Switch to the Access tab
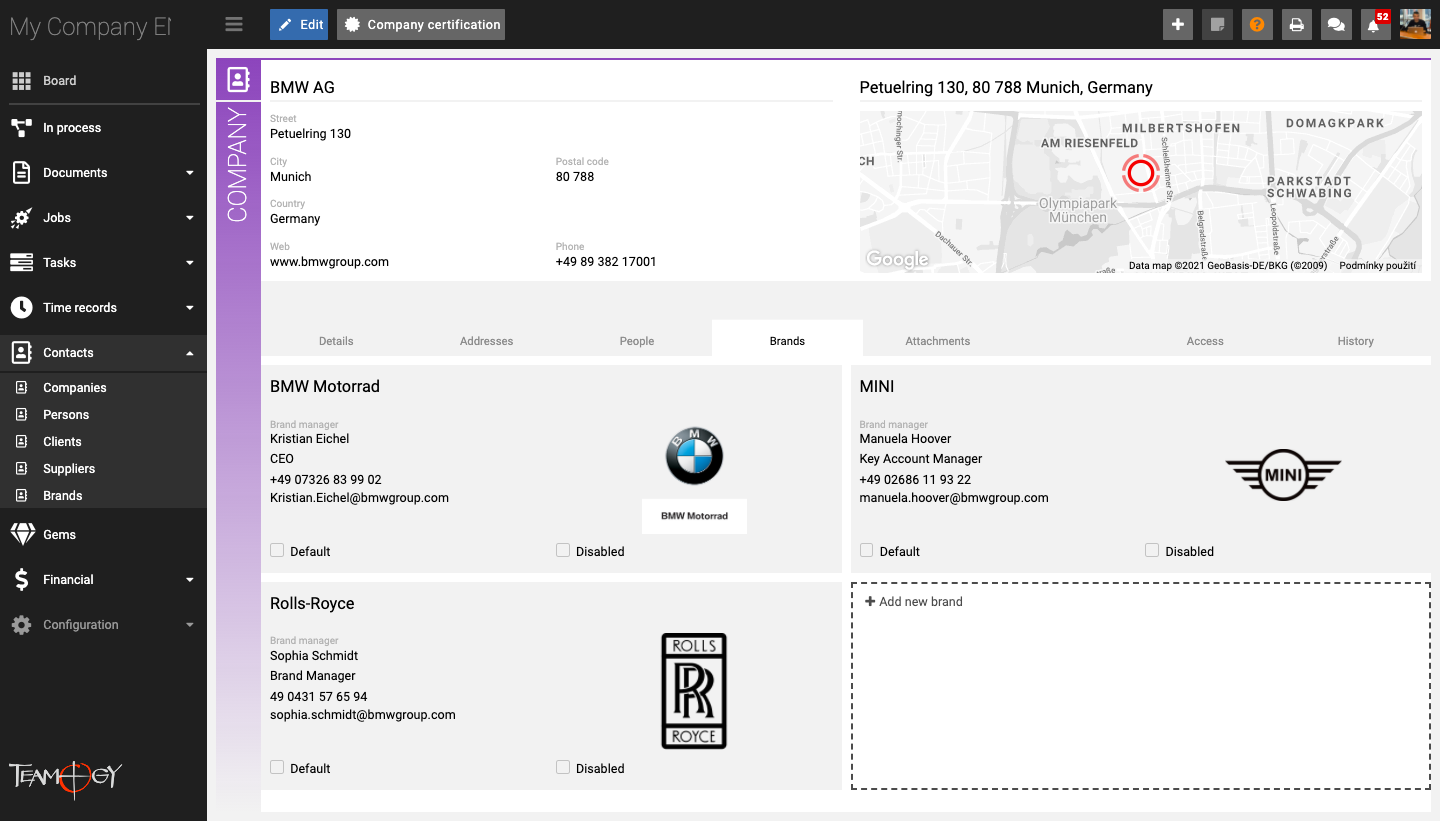This screenshot has width=1440, height=821. pos(1205,341)
